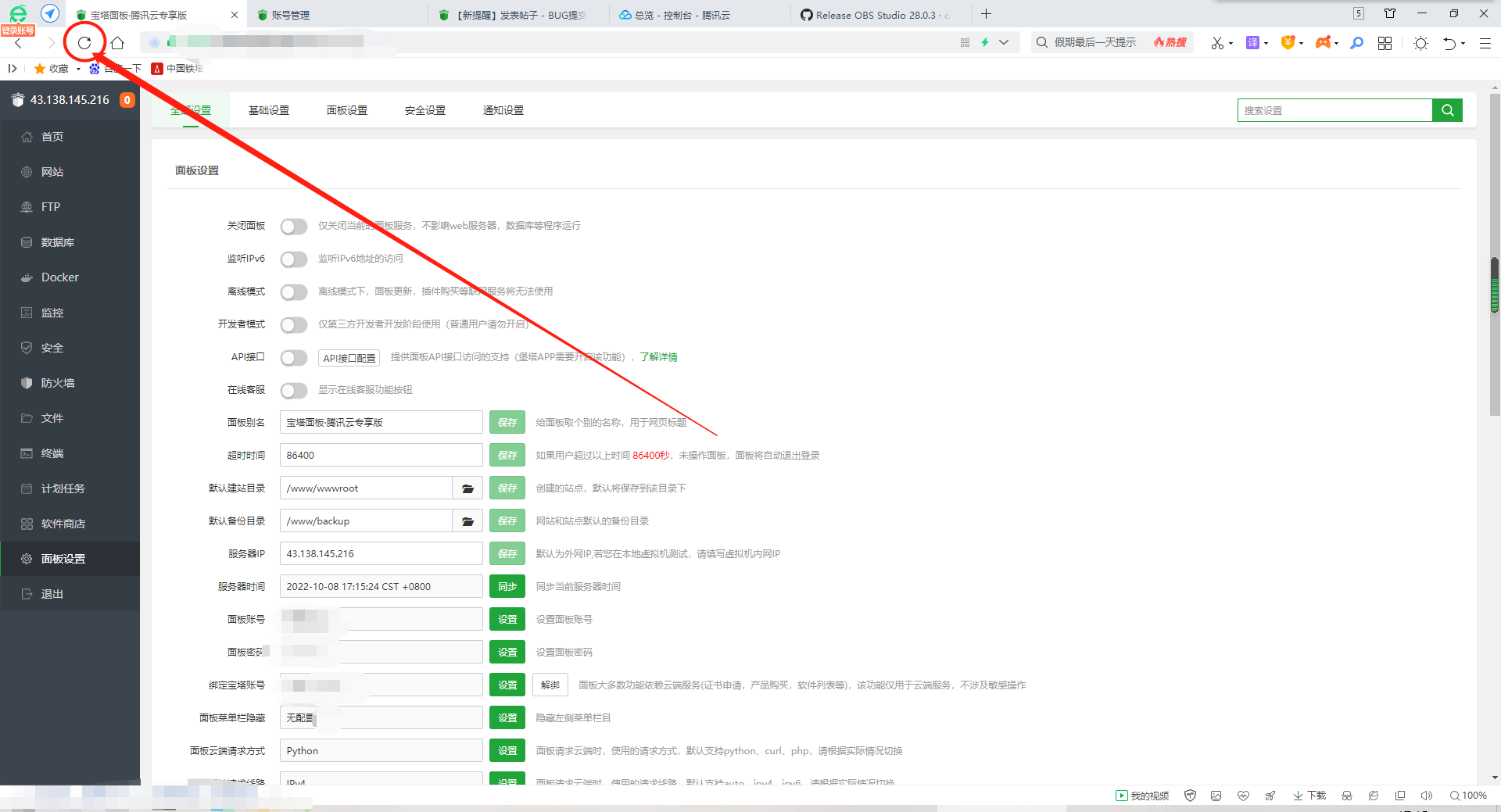Click the 服务器IP input field

click(382, 554)
